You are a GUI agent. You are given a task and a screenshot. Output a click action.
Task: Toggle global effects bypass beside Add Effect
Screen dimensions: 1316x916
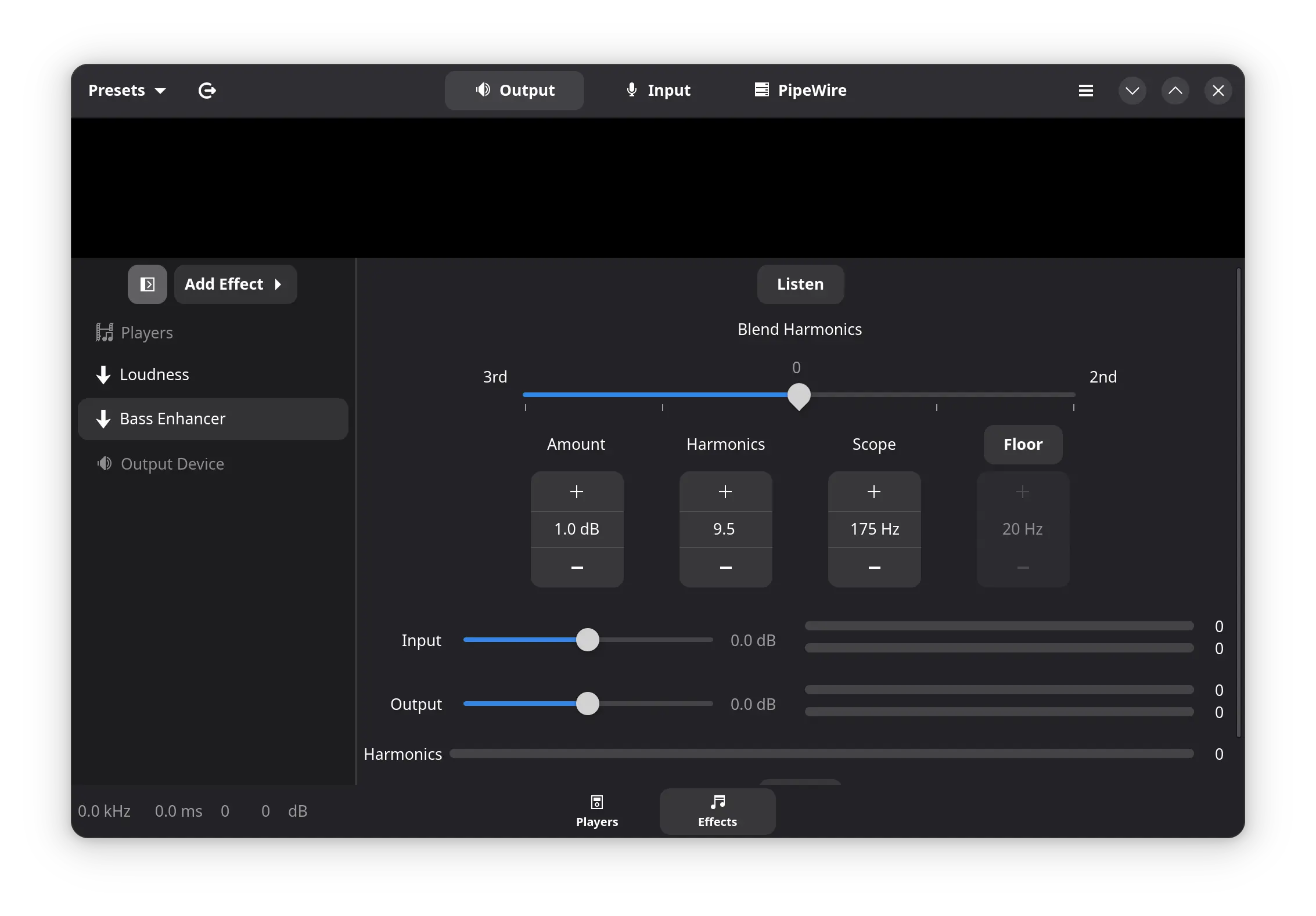tap(147, 284)
